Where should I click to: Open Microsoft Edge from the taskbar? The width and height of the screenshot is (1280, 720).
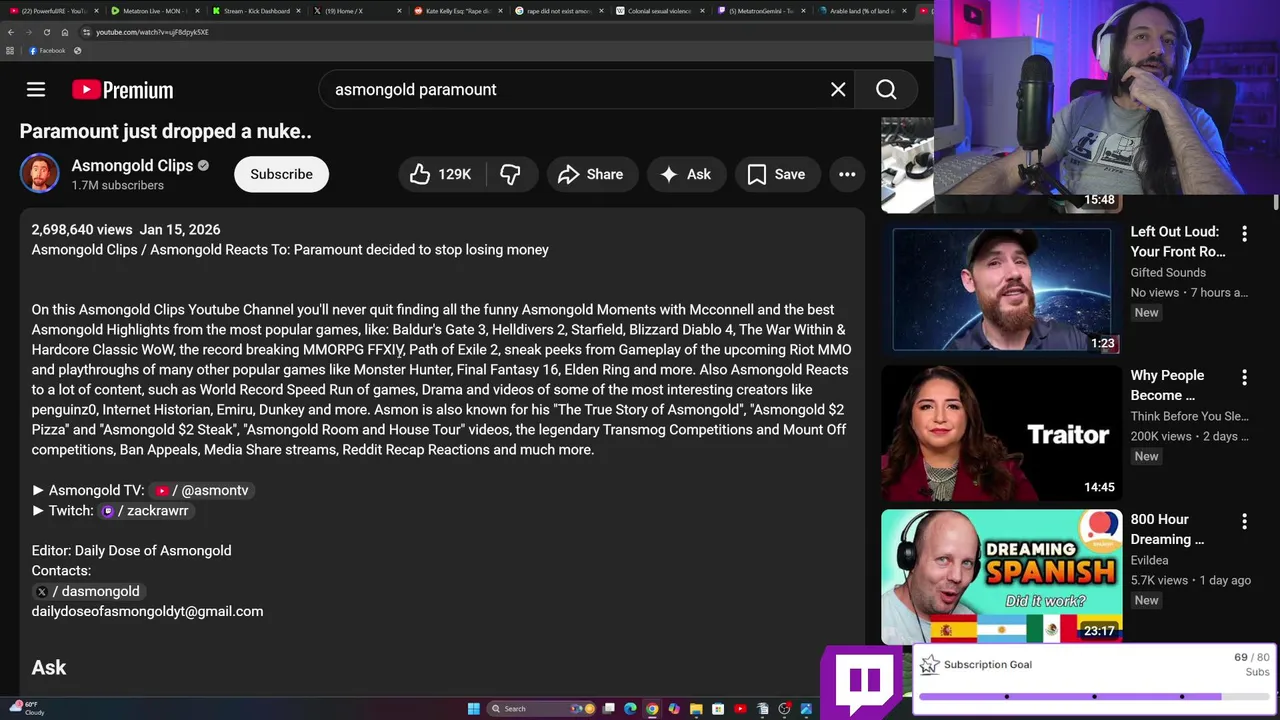(x=630, y=709)
